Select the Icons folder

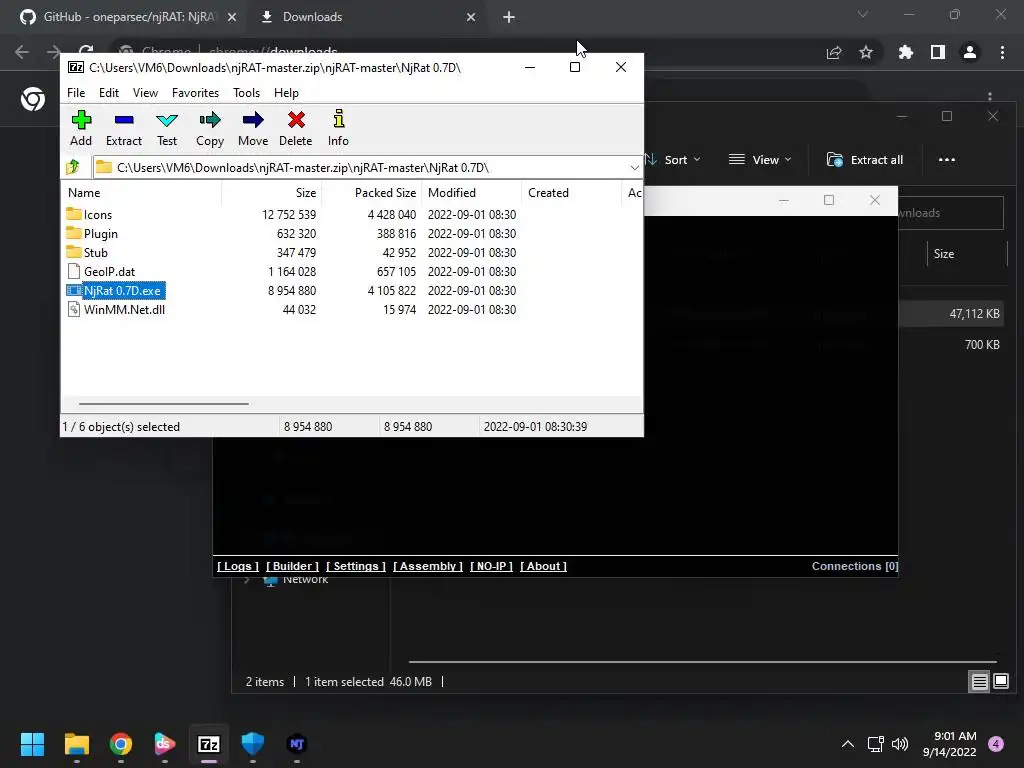click(x=98, y=215)
